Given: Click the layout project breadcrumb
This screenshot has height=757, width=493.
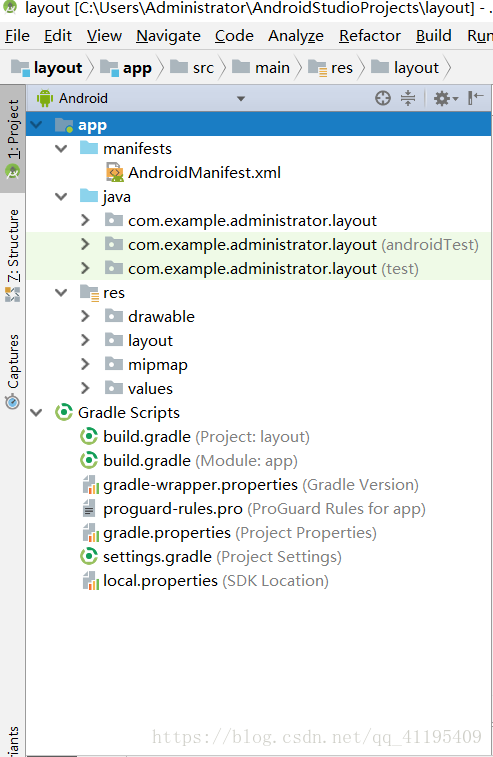Looking at the screenshot, I should [x=47, y=68].
